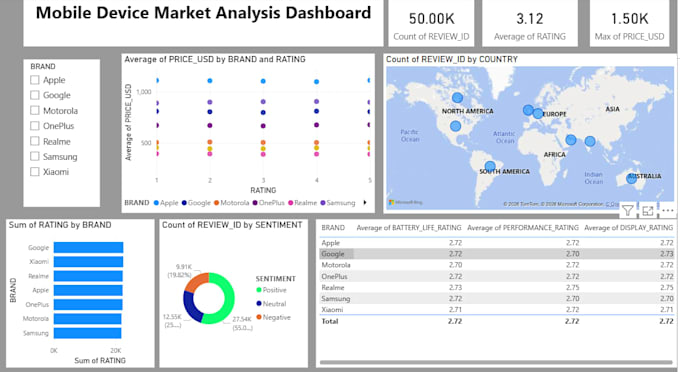Select the OnePlus bar in rating chart

tap(88, 304)
